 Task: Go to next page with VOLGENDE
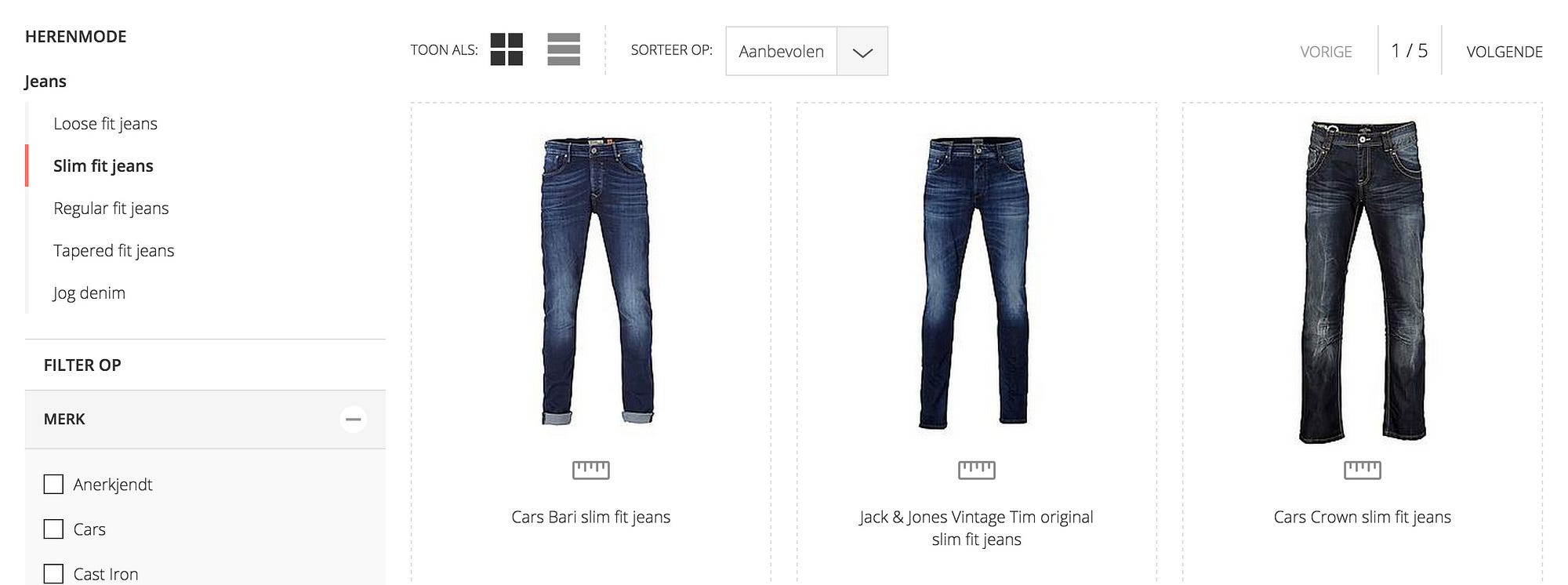coord(1504,52)
